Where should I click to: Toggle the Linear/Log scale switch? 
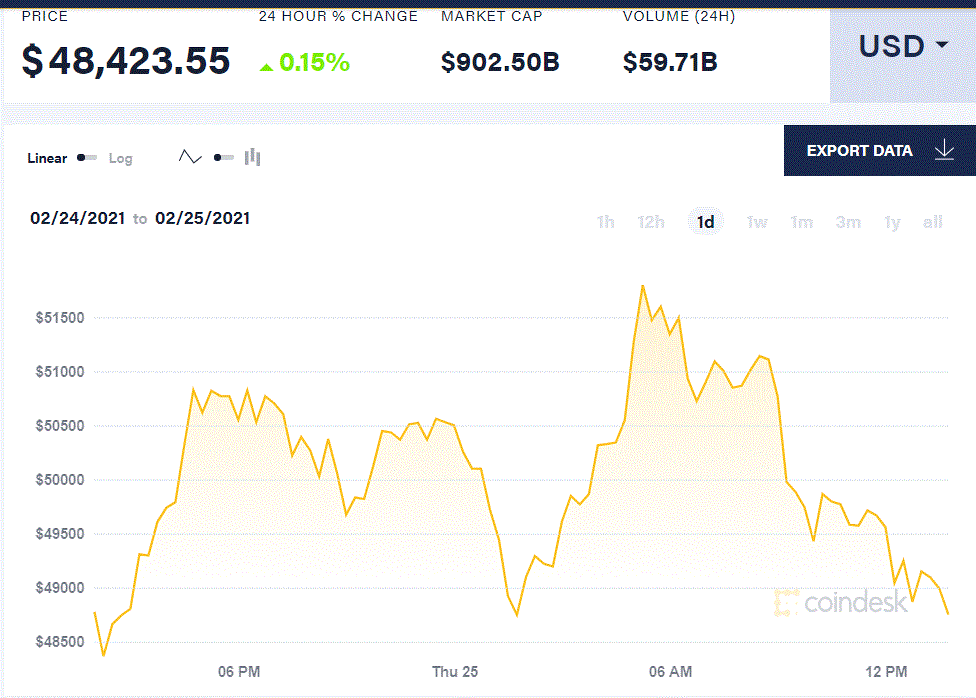coord(86,157)
